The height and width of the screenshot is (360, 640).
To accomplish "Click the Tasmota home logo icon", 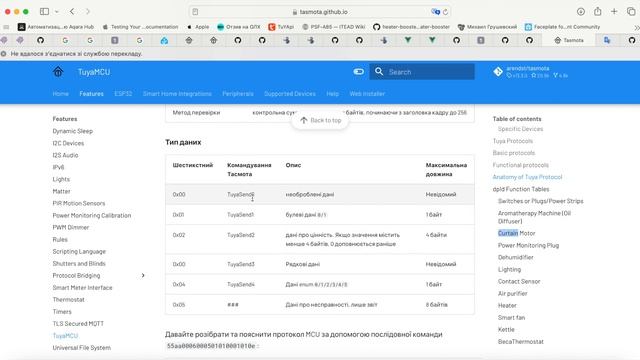I will click(x=58, y=72).
